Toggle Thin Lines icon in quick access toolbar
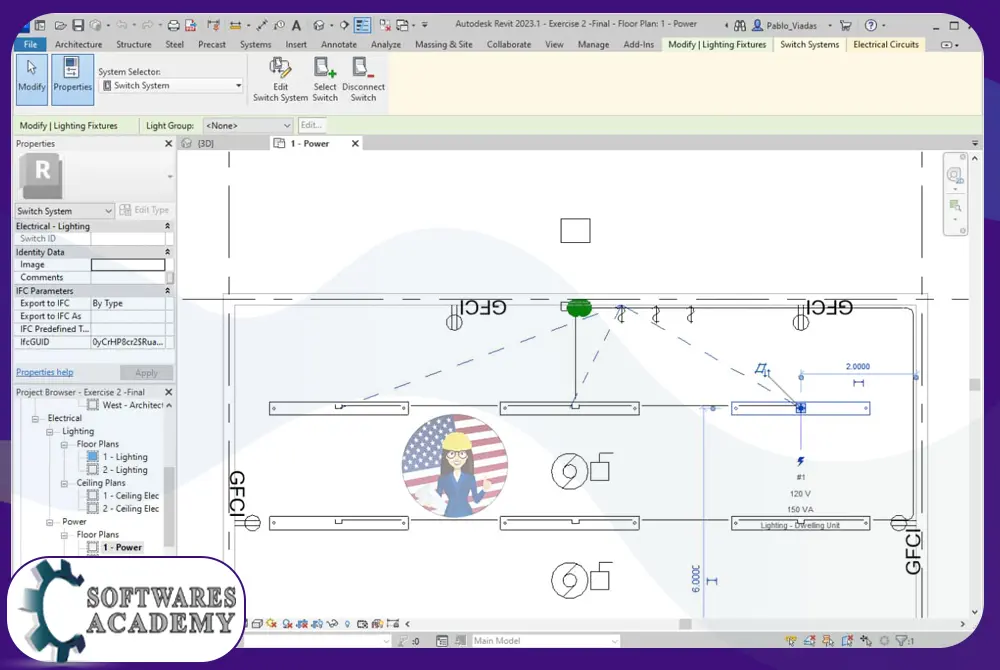The height and width of the screenshot is (670, 1000). click(362, 25)
